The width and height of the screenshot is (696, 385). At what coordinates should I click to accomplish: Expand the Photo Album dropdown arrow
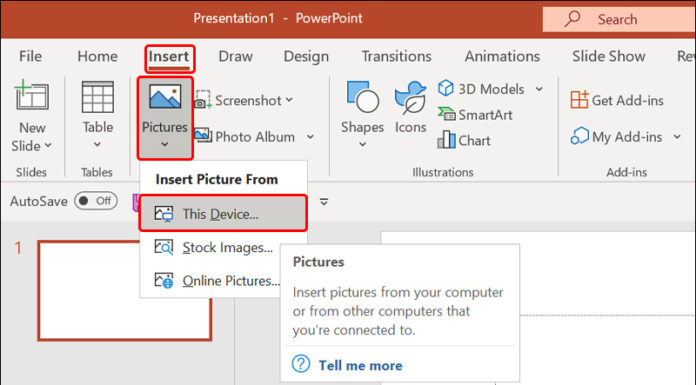tap(310, 136)
